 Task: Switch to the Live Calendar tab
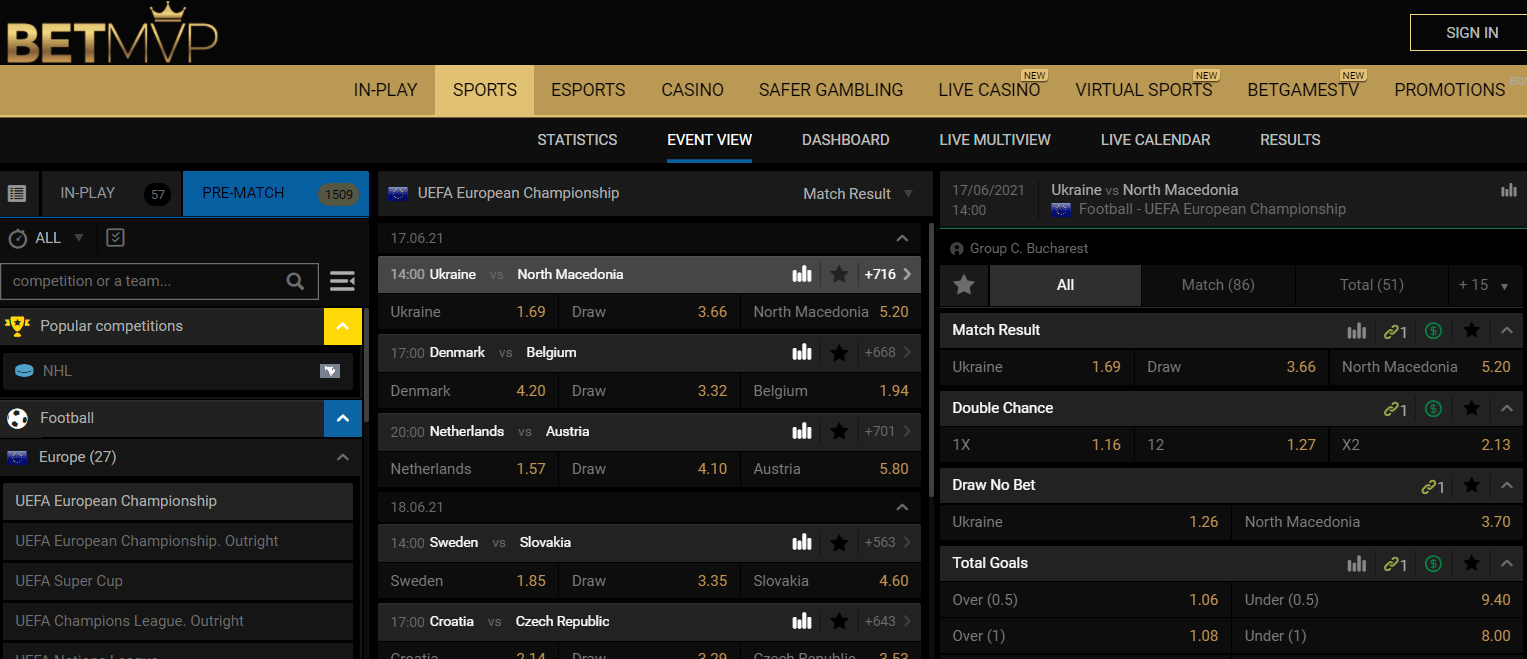1155,140
